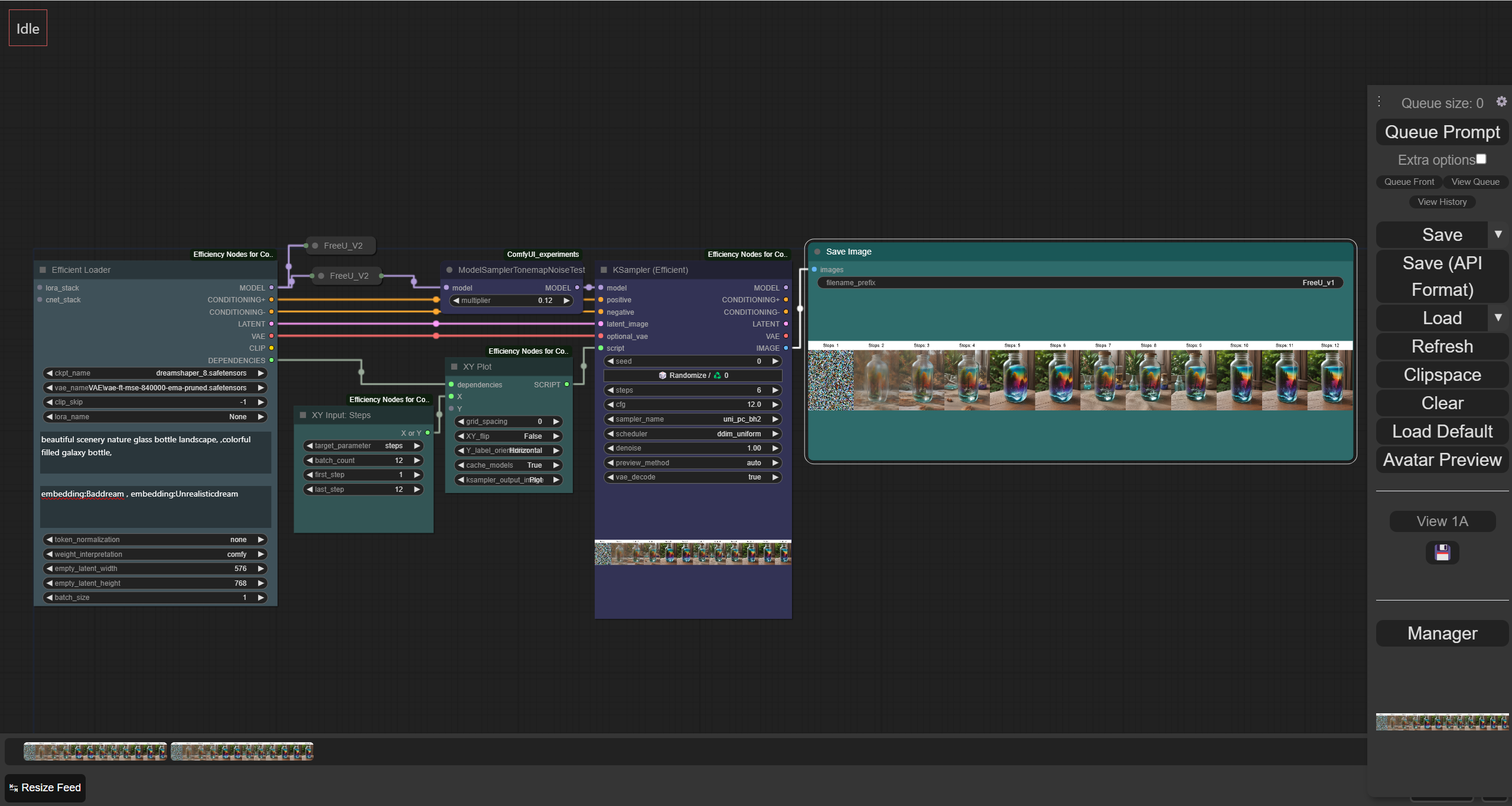This screenshot has height=806, width=1512.
Task: Open the Manager button
Action: coord(1442,633)
